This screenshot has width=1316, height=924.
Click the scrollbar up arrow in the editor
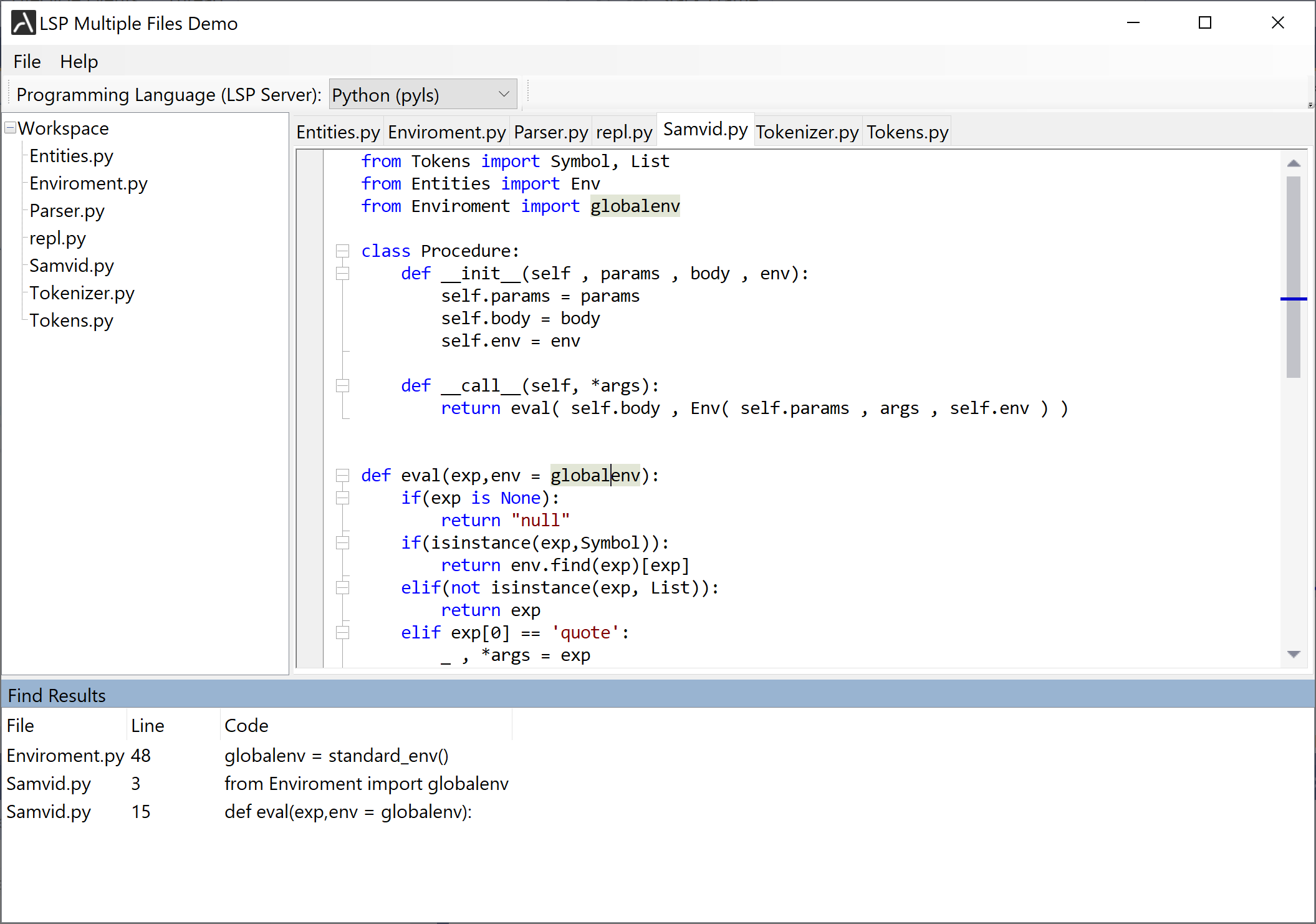(x=1294, y=162)
